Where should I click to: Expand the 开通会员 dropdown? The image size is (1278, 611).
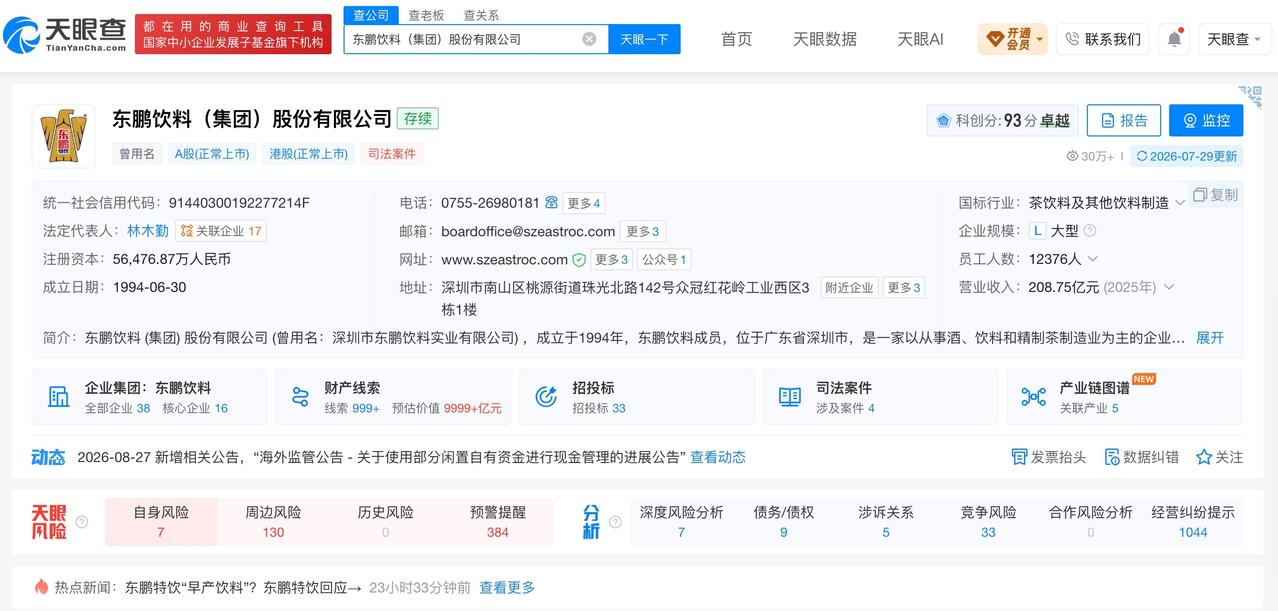1012,39
